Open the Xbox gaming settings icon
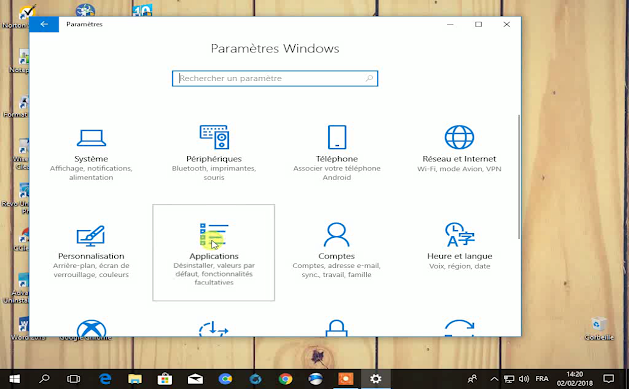 (x=91, y=328)
